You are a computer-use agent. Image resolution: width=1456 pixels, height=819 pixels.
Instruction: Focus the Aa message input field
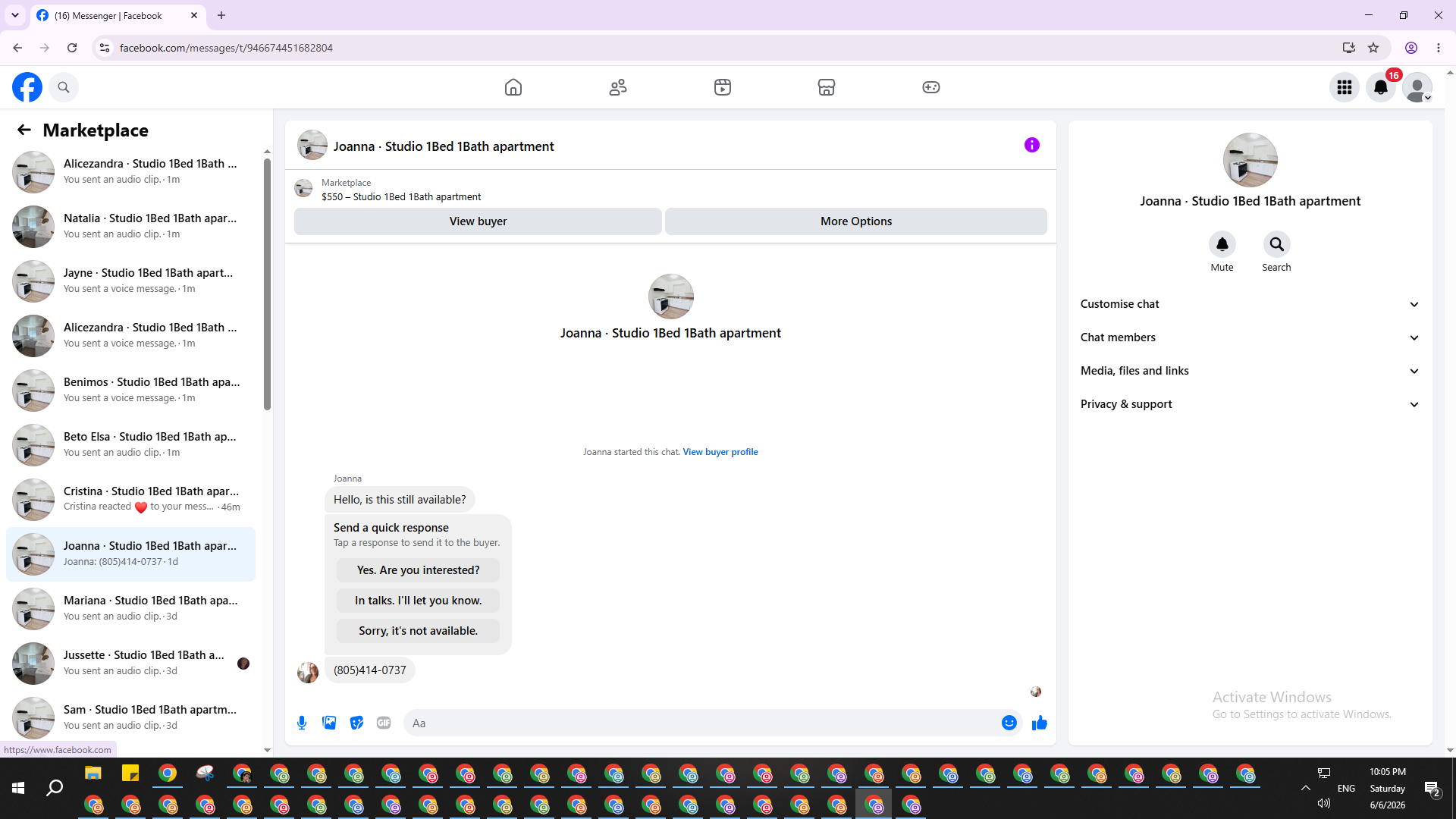click(701, 723)
